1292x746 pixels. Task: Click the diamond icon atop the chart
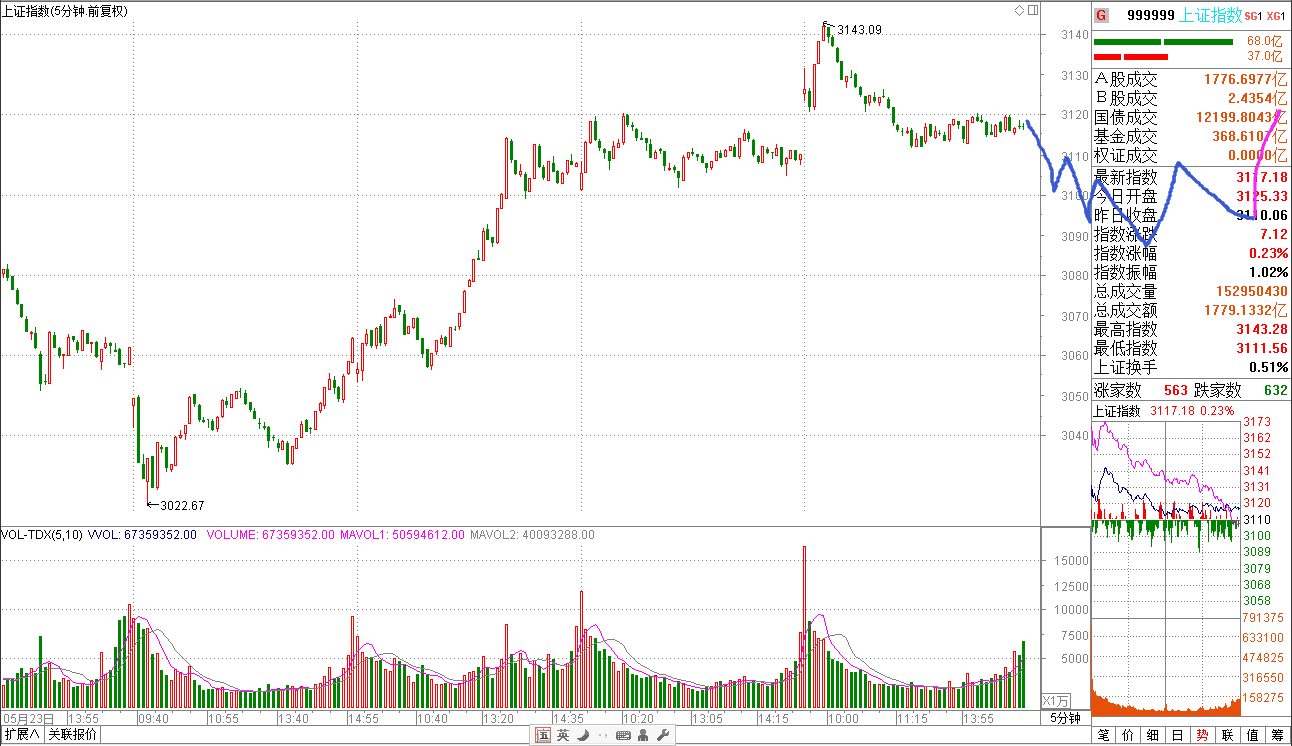tap(1019, 10)
